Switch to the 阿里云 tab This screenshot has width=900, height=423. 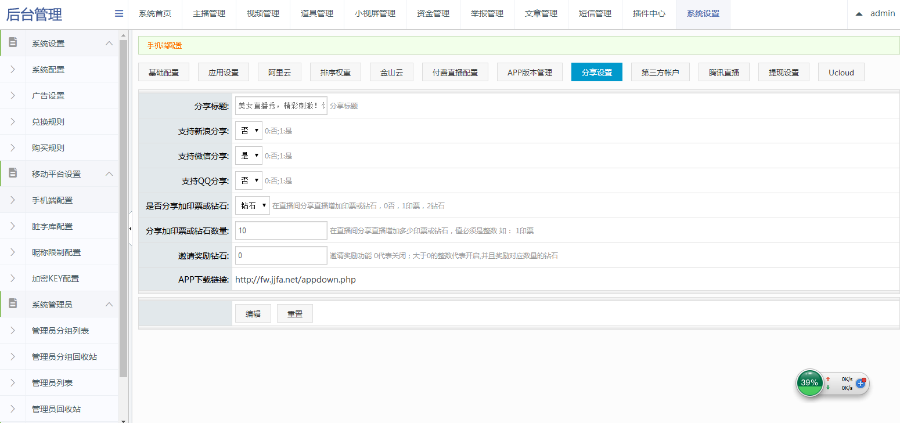280,72
